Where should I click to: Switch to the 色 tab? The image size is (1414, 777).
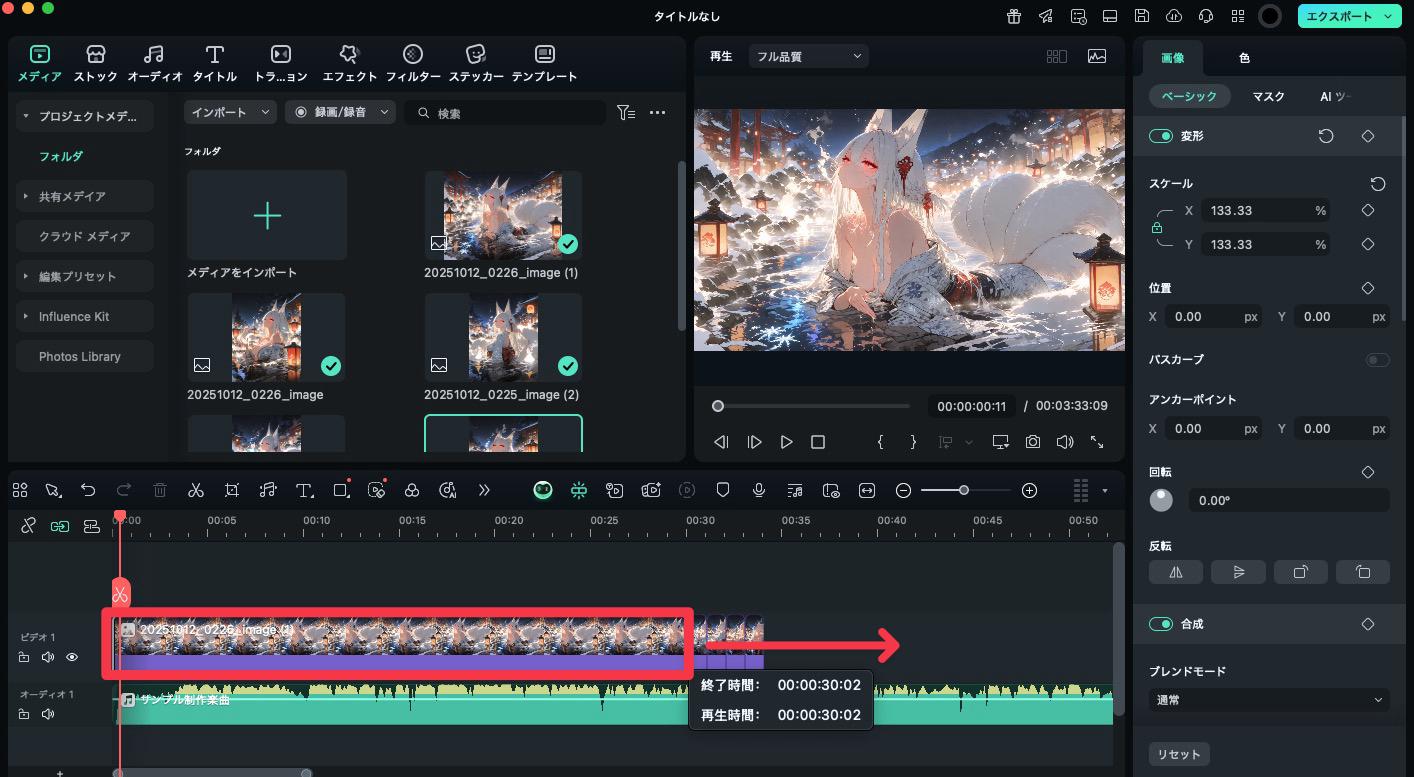point(1243,57)
